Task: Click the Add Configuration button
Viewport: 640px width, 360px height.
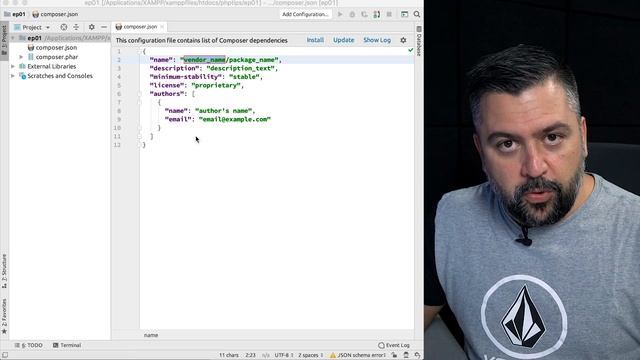Action: click(x=305, y=14)
